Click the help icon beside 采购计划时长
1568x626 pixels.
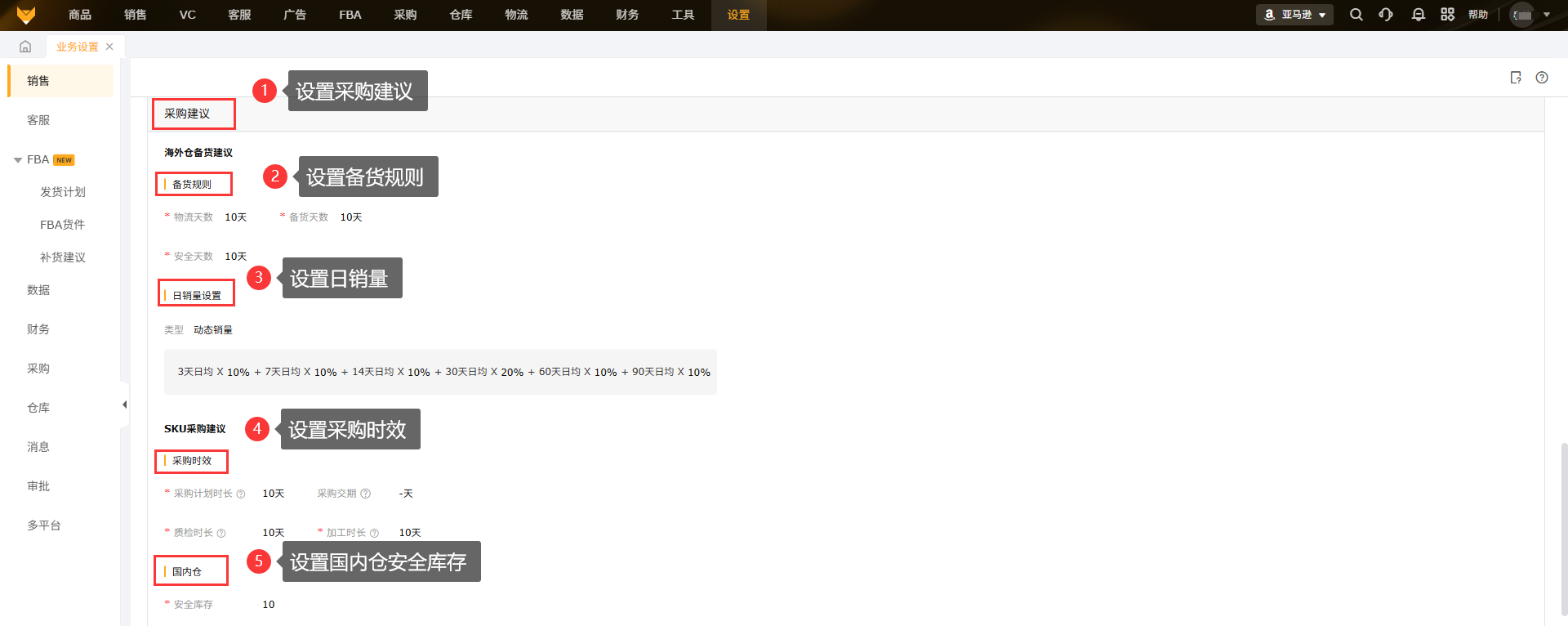(x=241, y=494)
